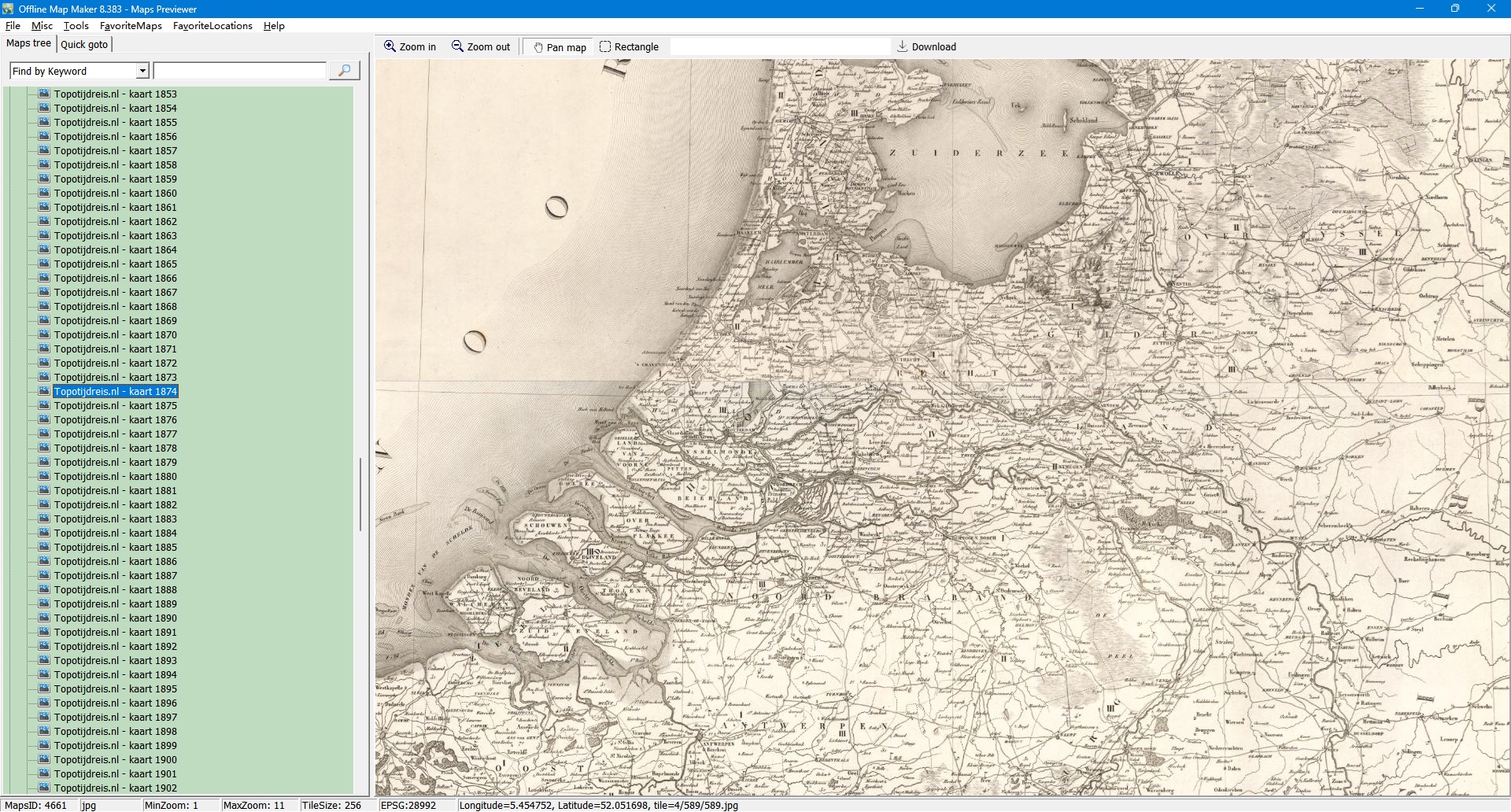The height and width of the screenshot is (812, 1511).
Task: Click the keyword search text field
Action: [239, 71]
